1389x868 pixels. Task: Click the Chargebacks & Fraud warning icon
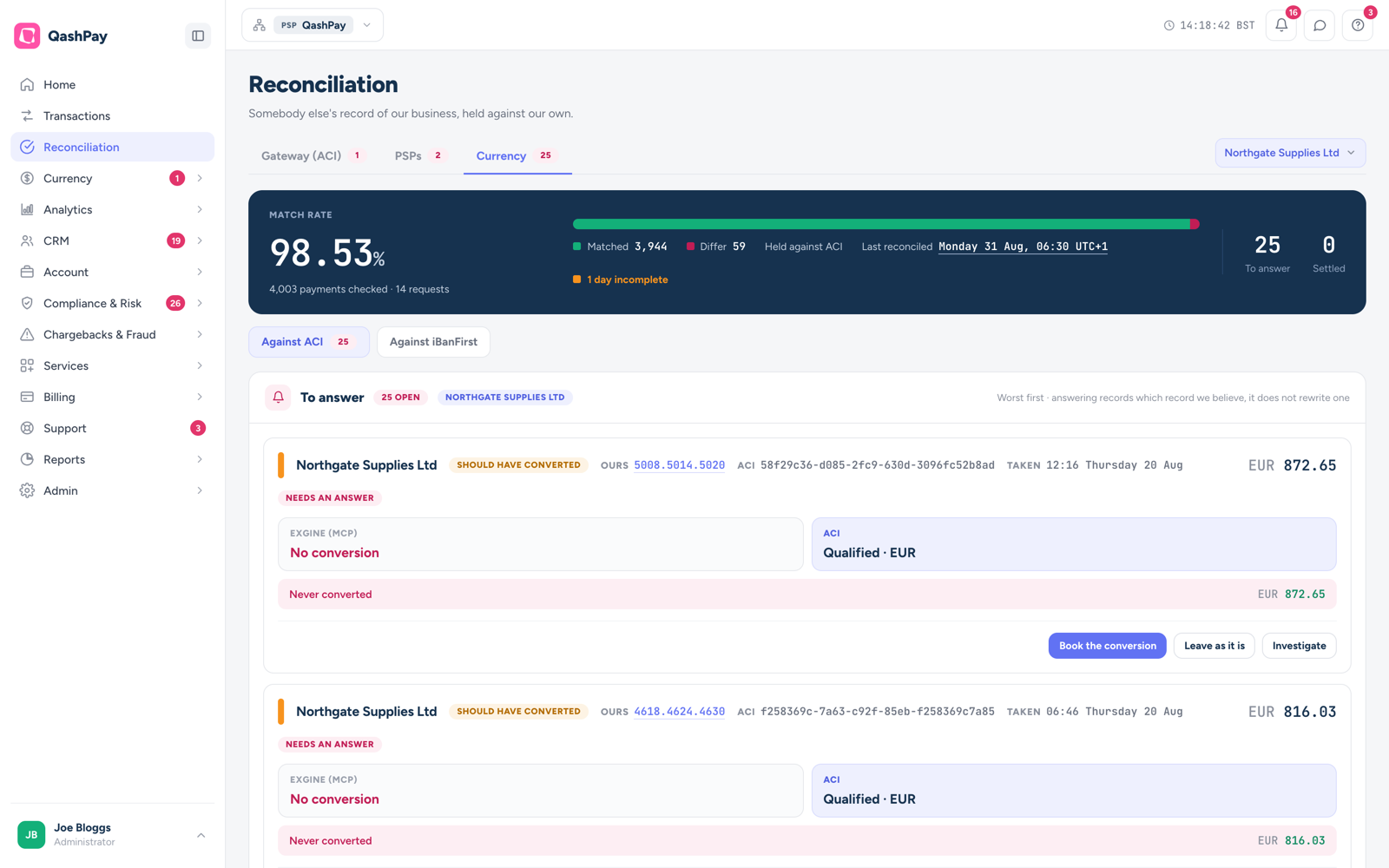coord(27,334)
